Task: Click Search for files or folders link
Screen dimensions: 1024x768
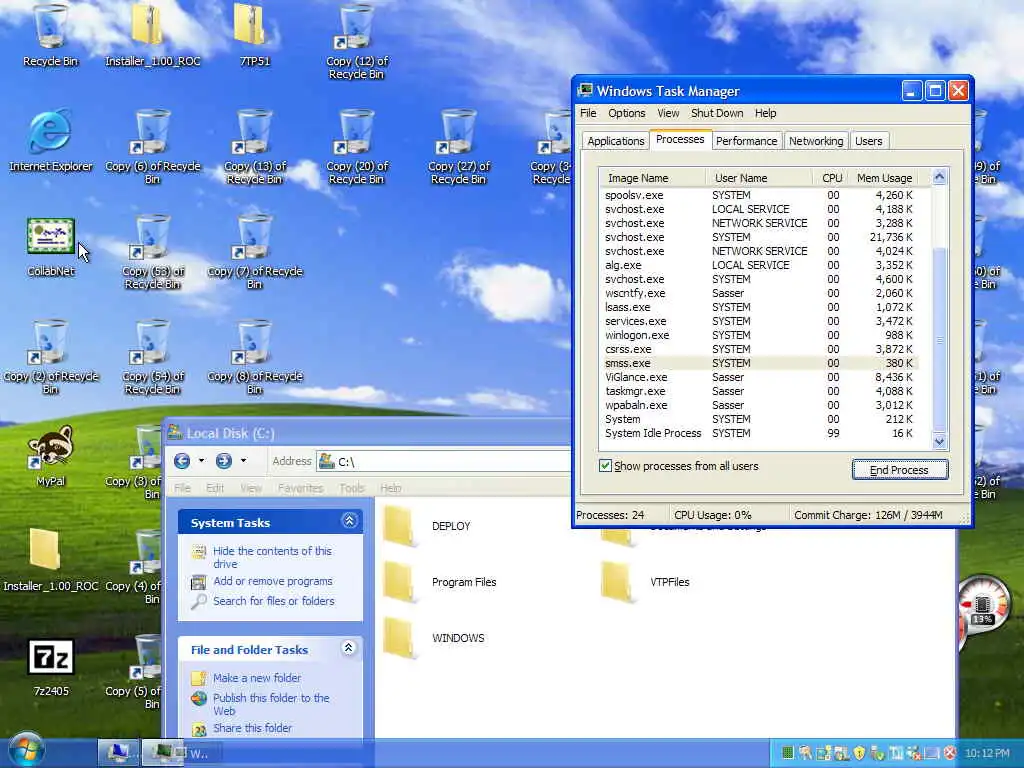Action: coord(274,601)
